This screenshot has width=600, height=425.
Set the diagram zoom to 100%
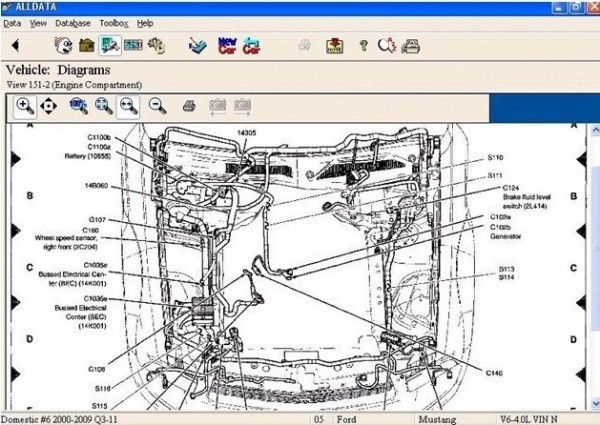[78, 105]
